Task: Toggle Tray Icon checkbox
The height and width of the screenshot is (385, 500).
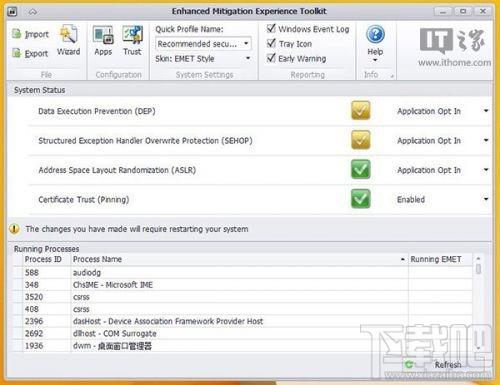Action: tap(271, 43)
